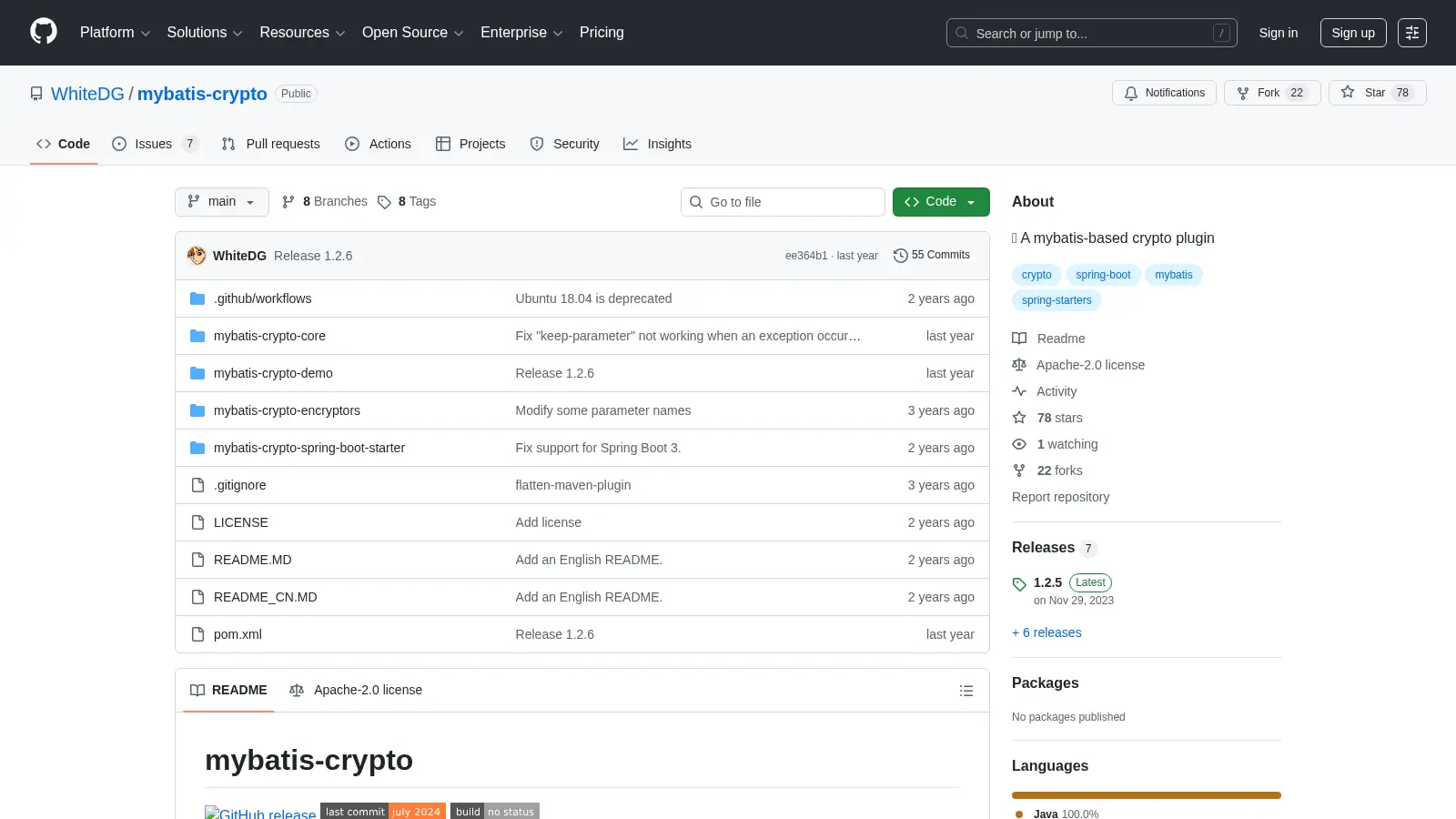Select the Apache-2.0 license tab in README panel
Viewport: 1456px width, 819px height.
(356, 691)
